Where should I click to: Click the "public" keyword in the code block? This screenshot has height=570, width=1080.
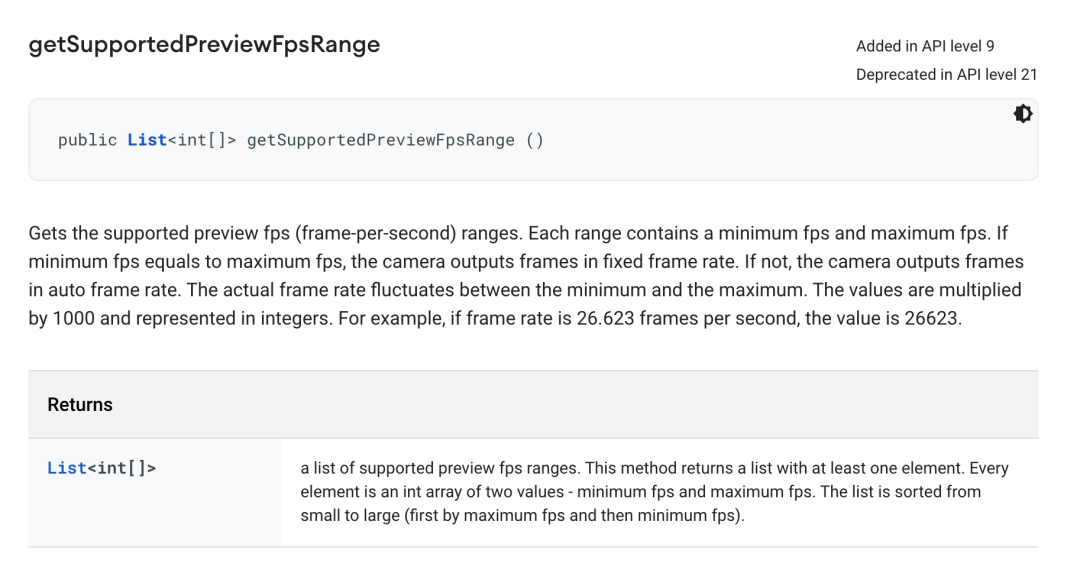pos(87,140)
